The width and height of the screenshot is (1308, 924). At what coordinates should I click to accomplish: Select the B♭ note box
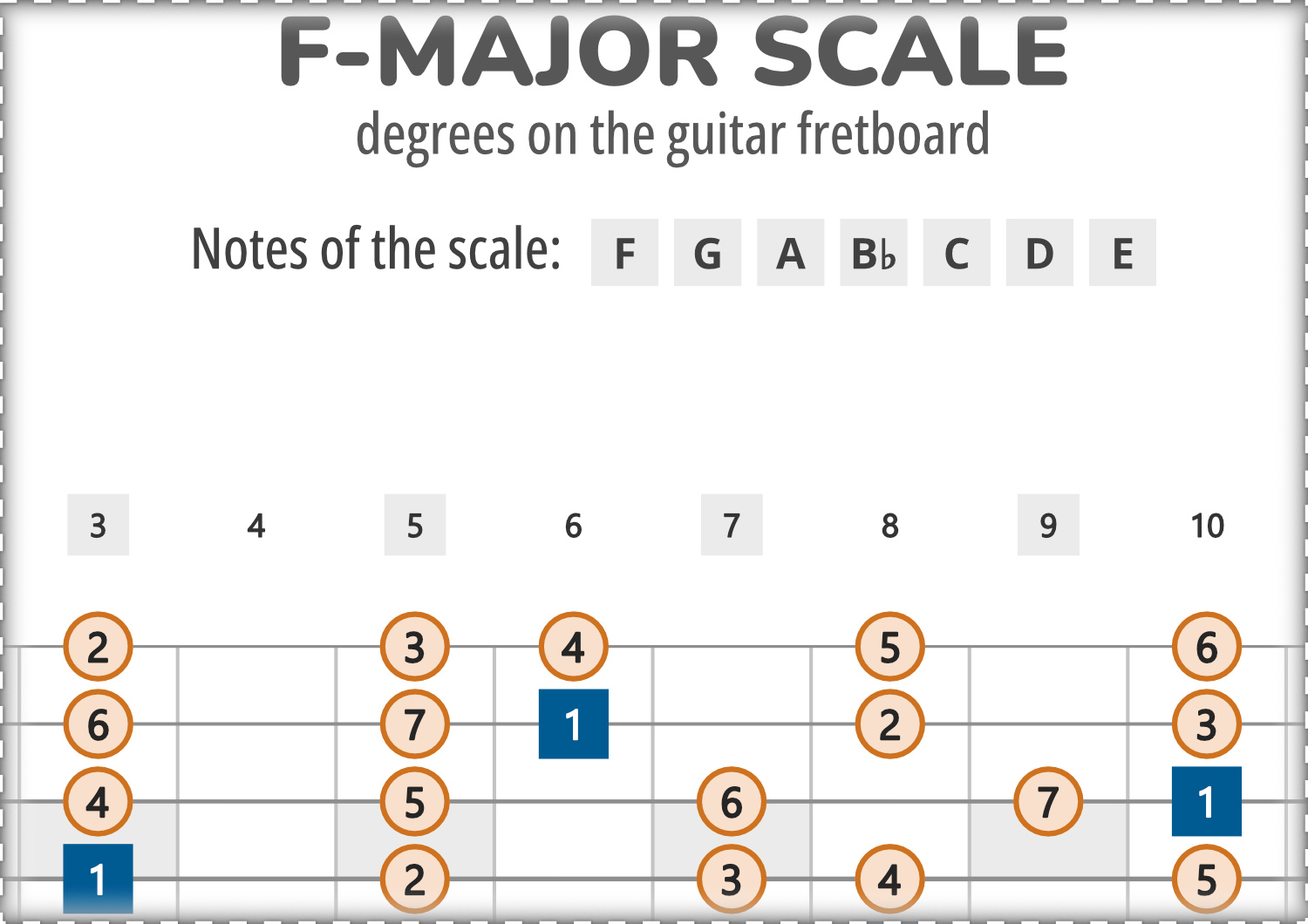point(874,253)
